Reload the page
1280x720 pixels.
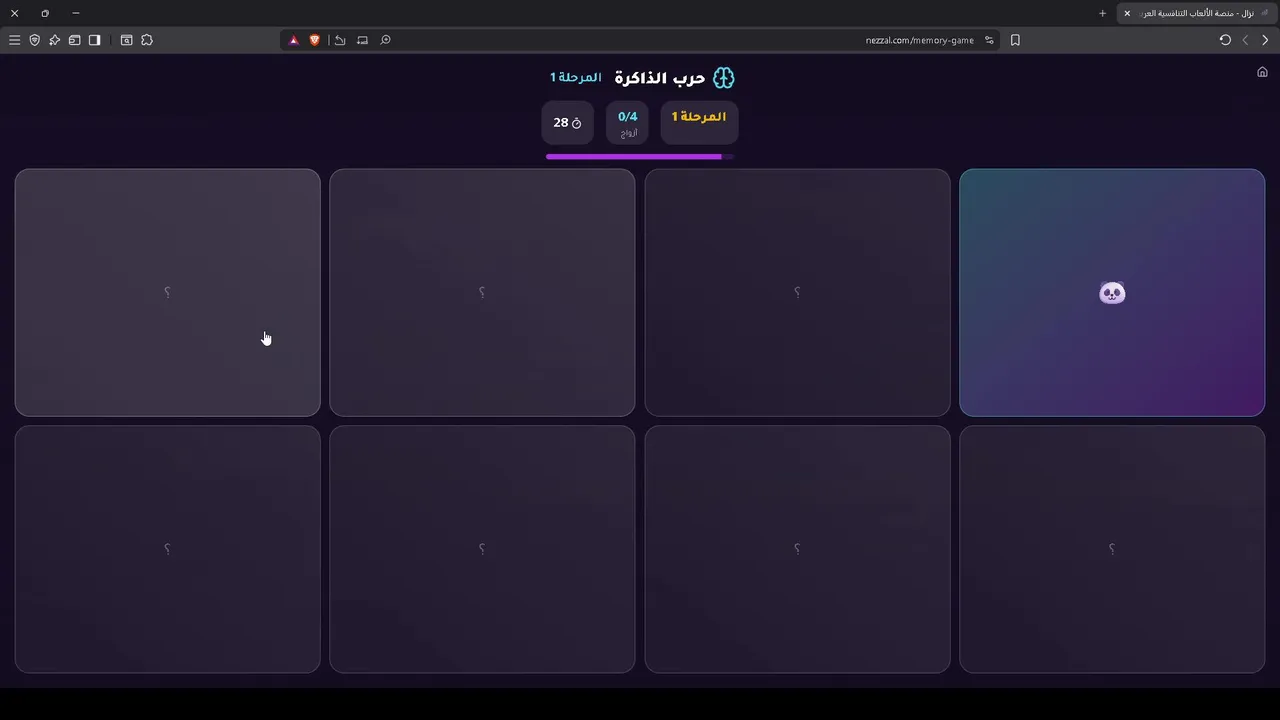click(1225, 40)
